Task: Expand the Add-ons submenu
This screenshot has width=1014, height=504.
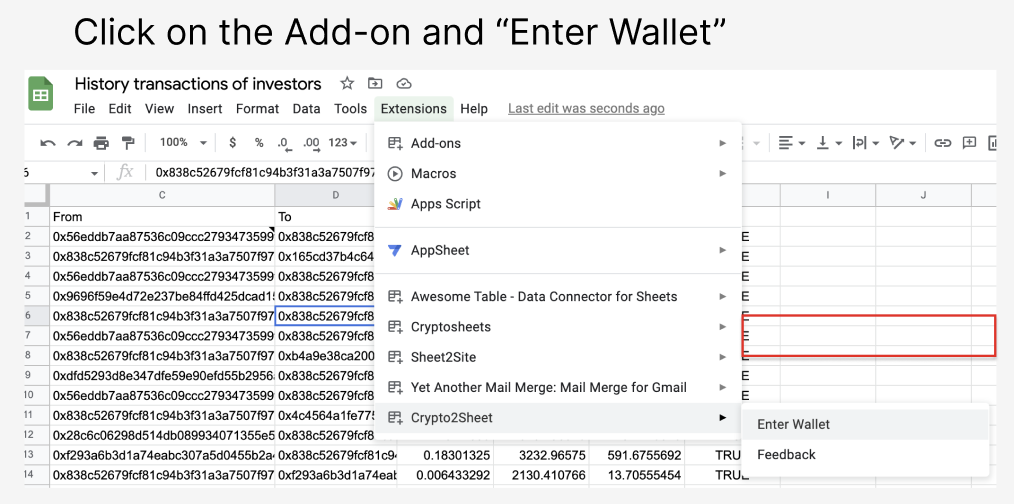Action: tap(557, 143)
